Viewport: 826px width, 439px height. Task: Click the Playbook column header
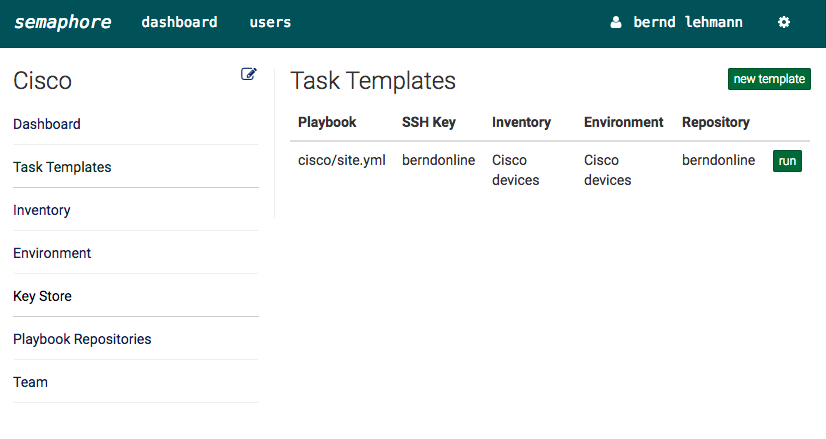tap(327, 122)
